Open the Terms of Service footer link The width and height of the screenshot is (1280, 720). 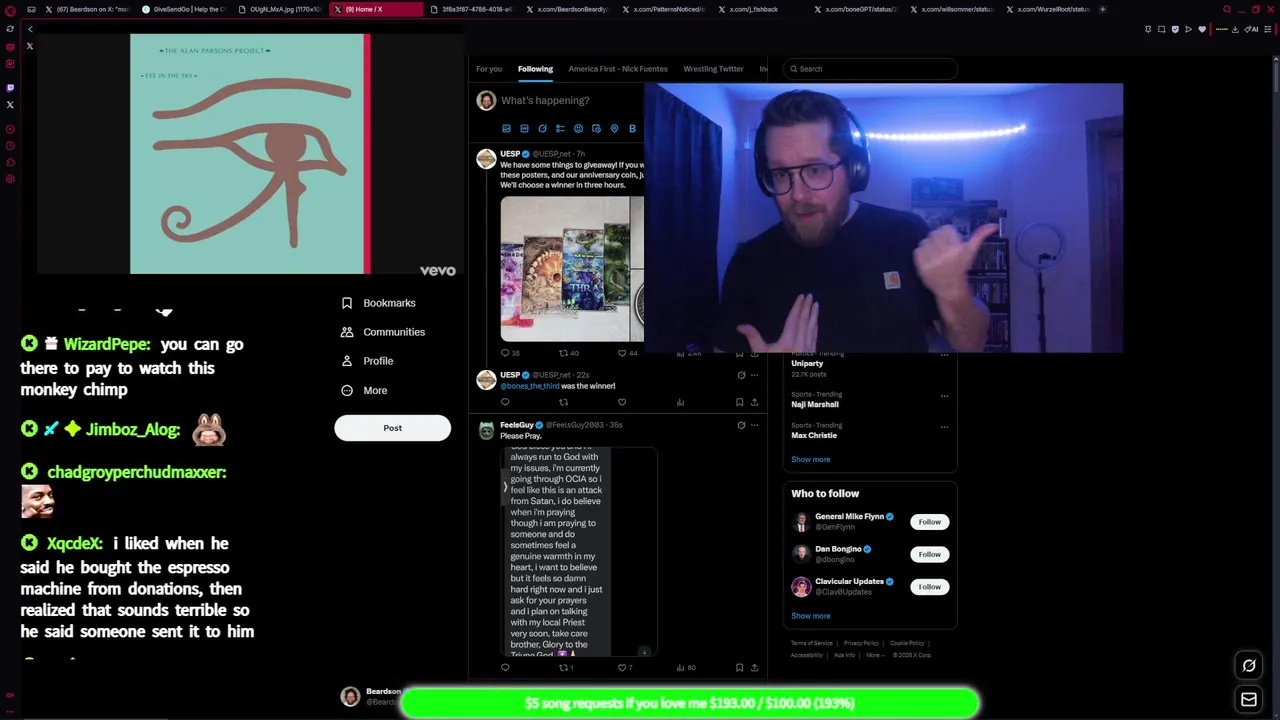point(812,643)
